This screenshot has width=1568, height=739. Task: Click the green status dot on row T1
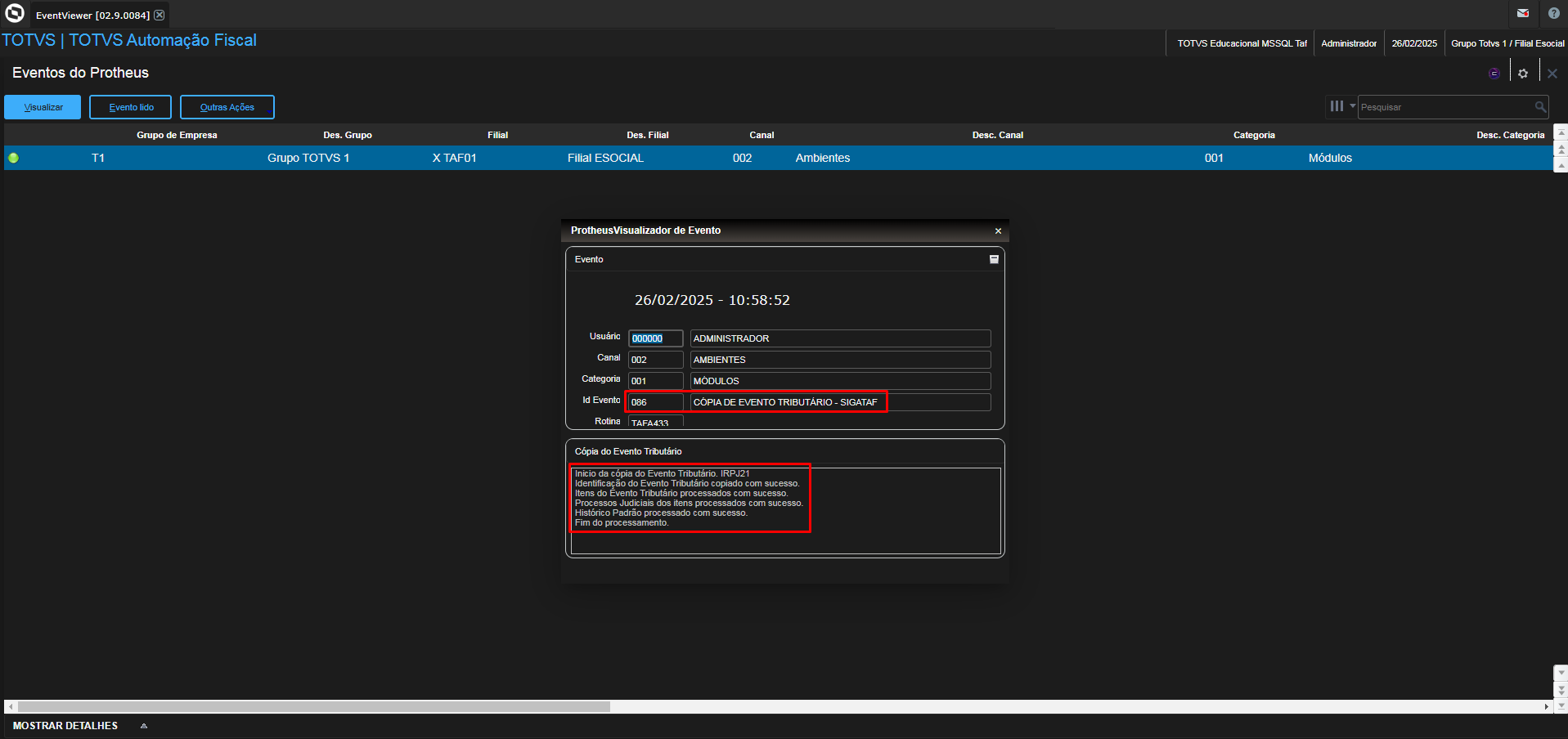pos(14,158)
